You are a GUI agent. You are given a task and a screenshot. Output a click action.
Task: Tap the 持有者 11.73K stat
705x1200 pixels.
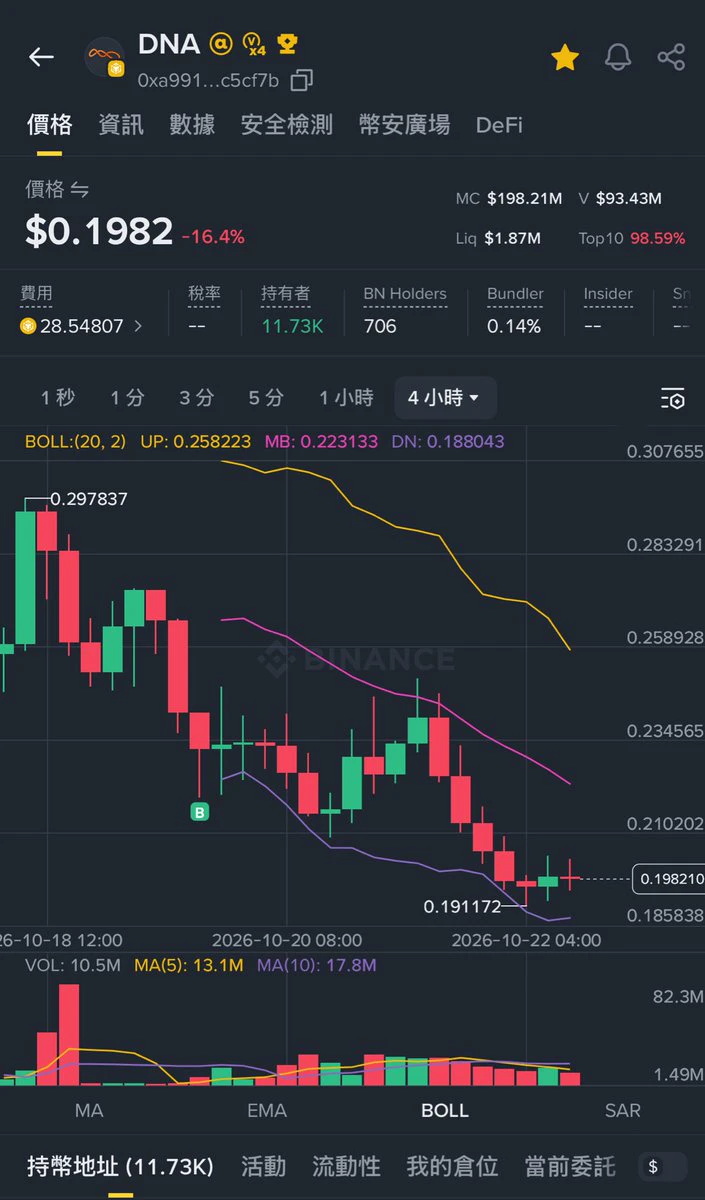(x=292, y=310)
